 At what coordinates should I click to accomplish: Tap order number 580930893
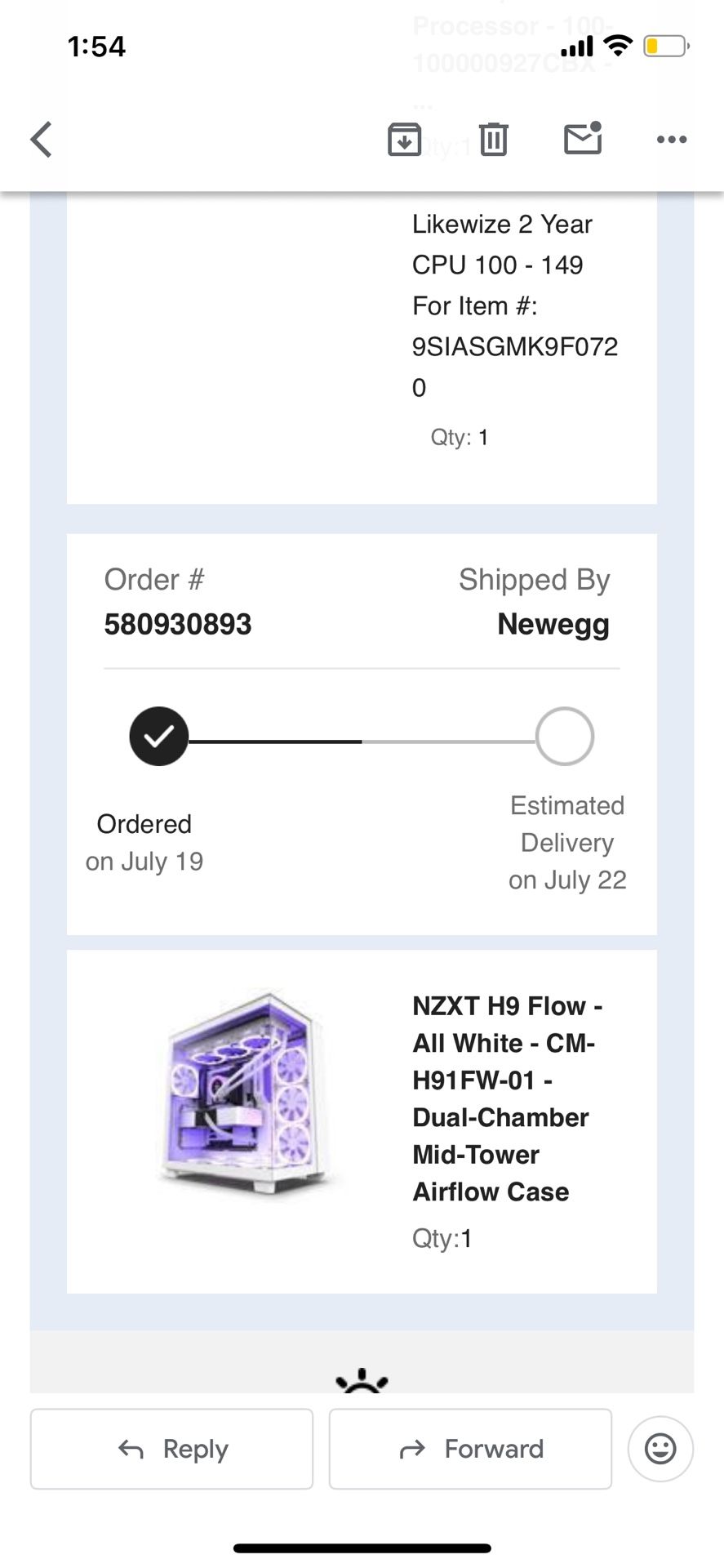178,625
